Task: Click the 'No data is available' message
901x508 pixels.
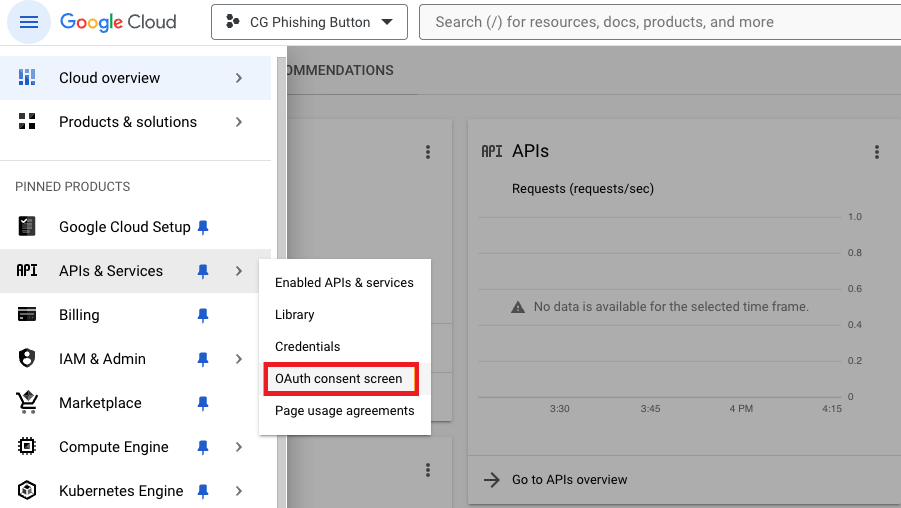Action: pyautogui.click(x=671, y=307)
